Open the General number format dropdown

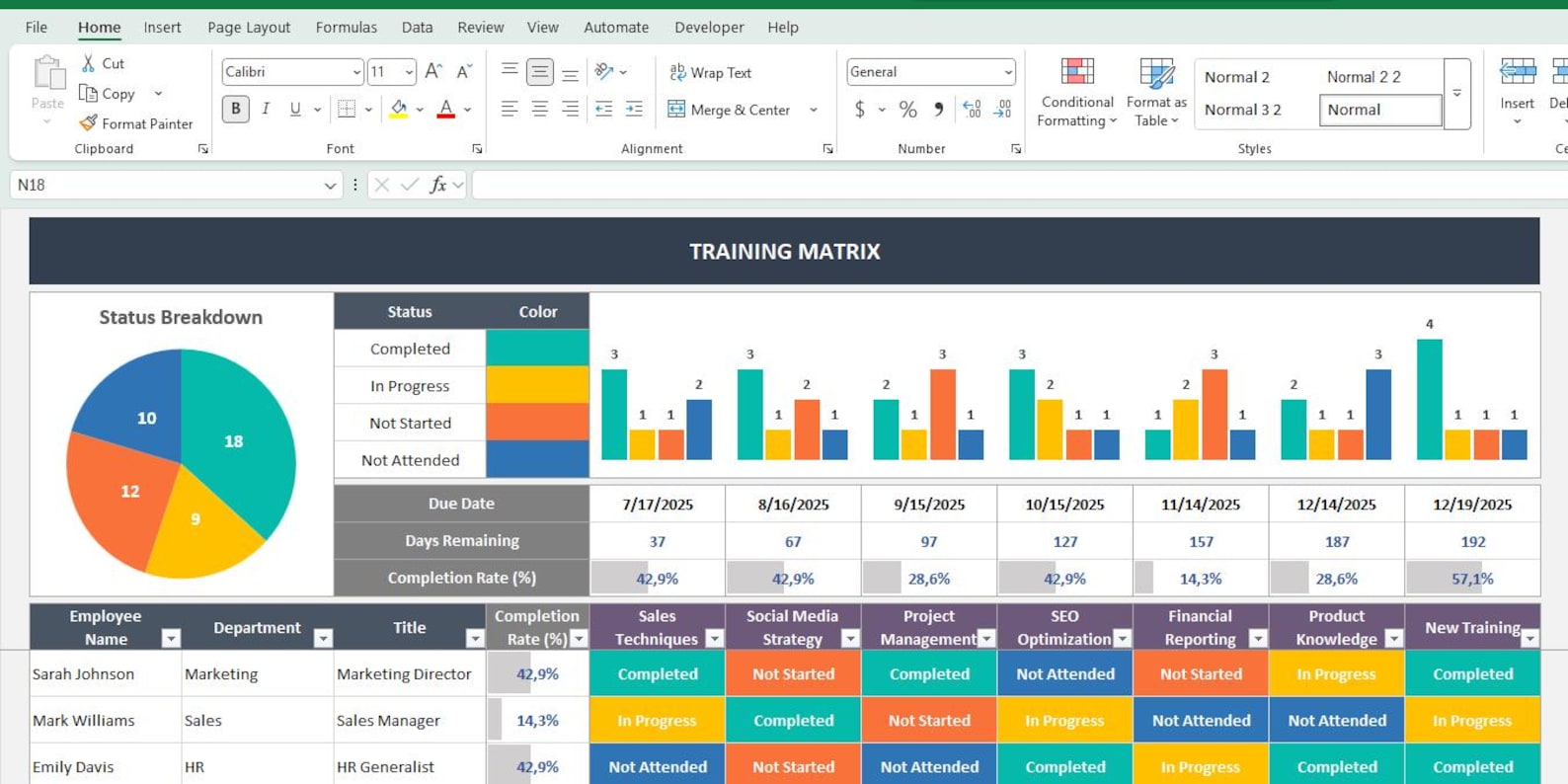1007,72
